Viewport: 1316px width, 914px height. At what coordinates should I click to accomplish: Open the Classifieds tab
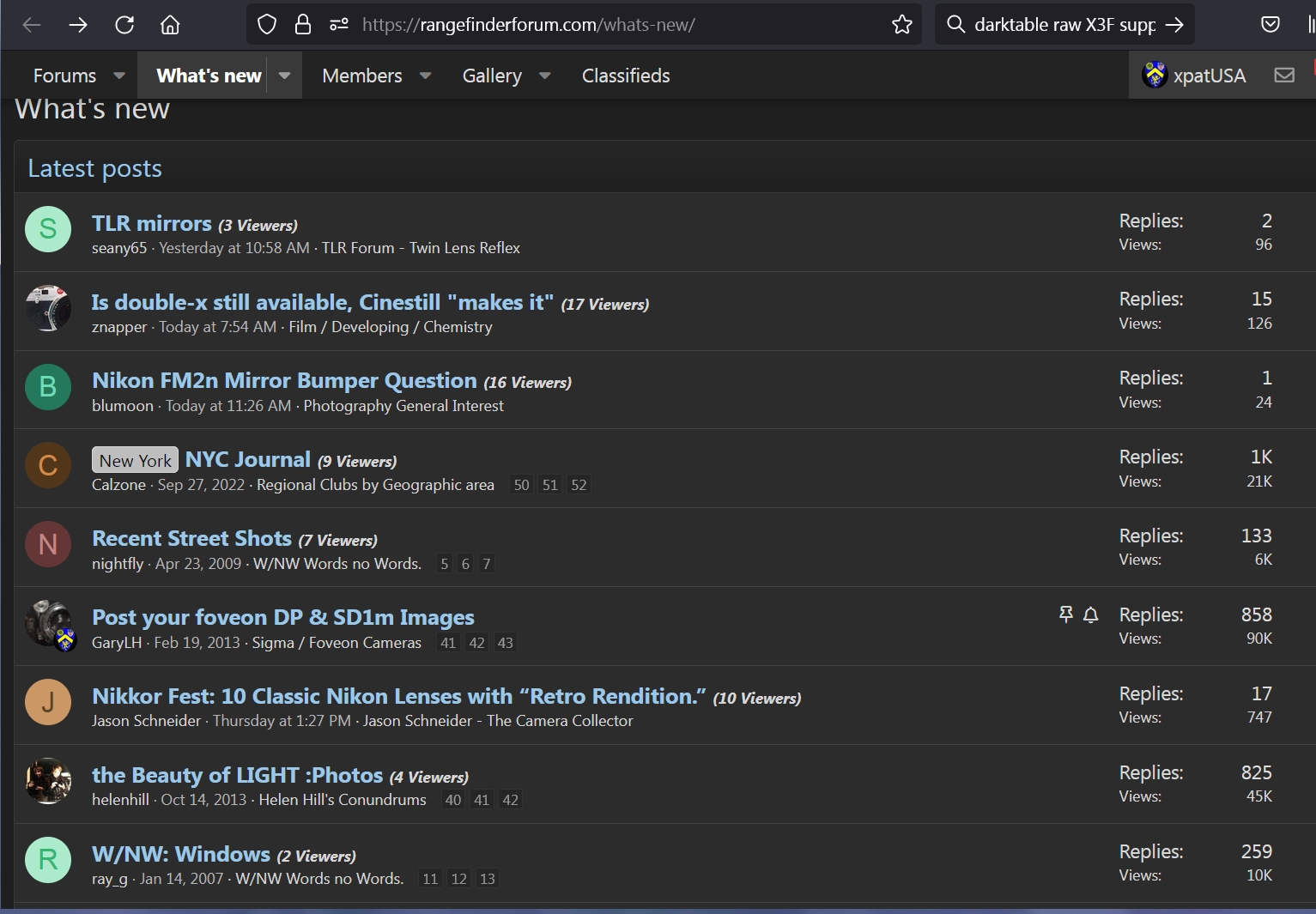click(626, 76)
